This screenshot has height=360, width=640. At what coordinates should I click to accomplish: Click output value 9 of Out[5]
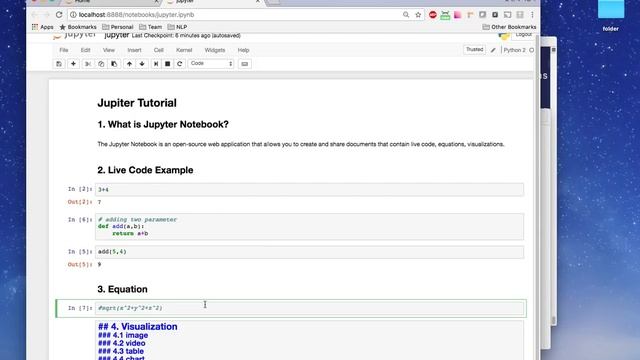tap(99, 264)
